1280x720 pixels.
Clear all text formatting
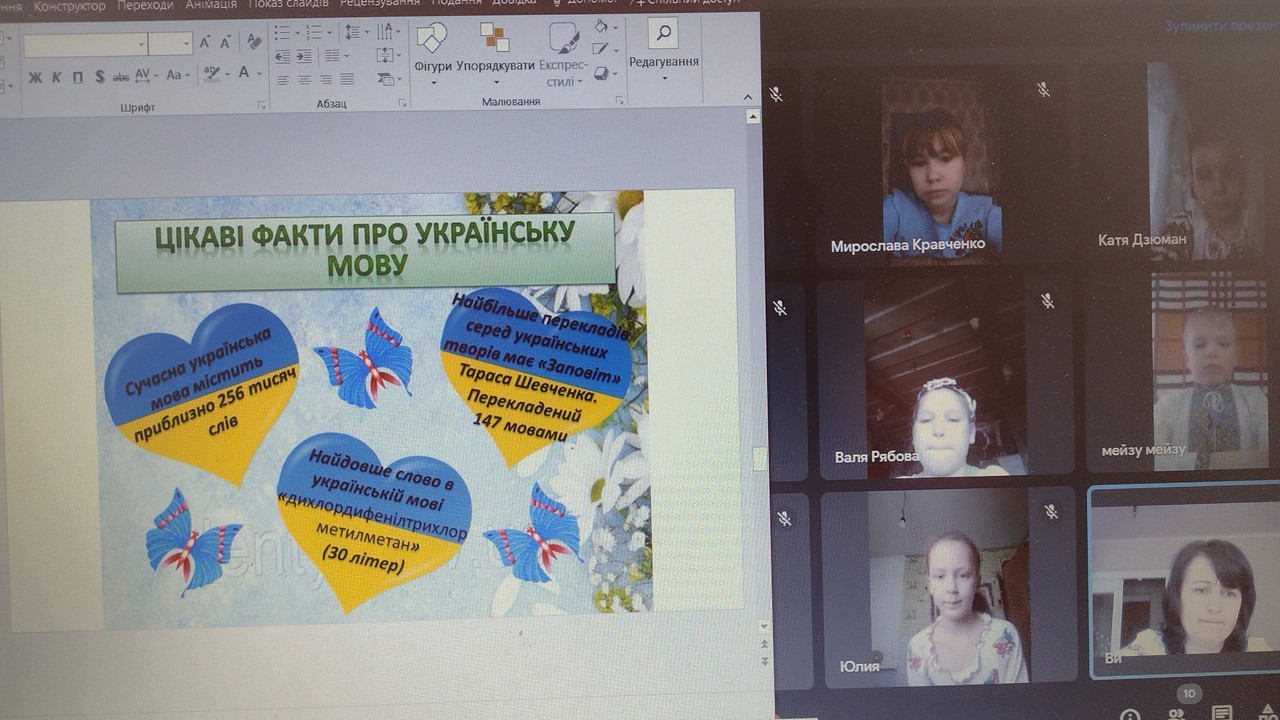point(254,42)
